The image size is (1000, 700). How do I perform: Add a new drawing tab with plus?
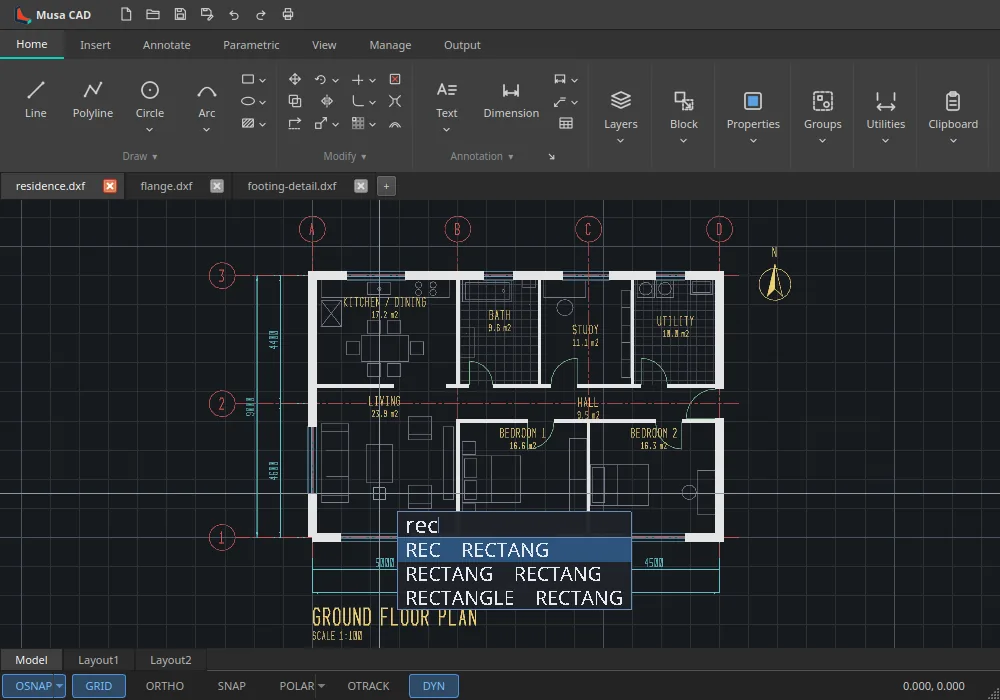click(386, 186)
